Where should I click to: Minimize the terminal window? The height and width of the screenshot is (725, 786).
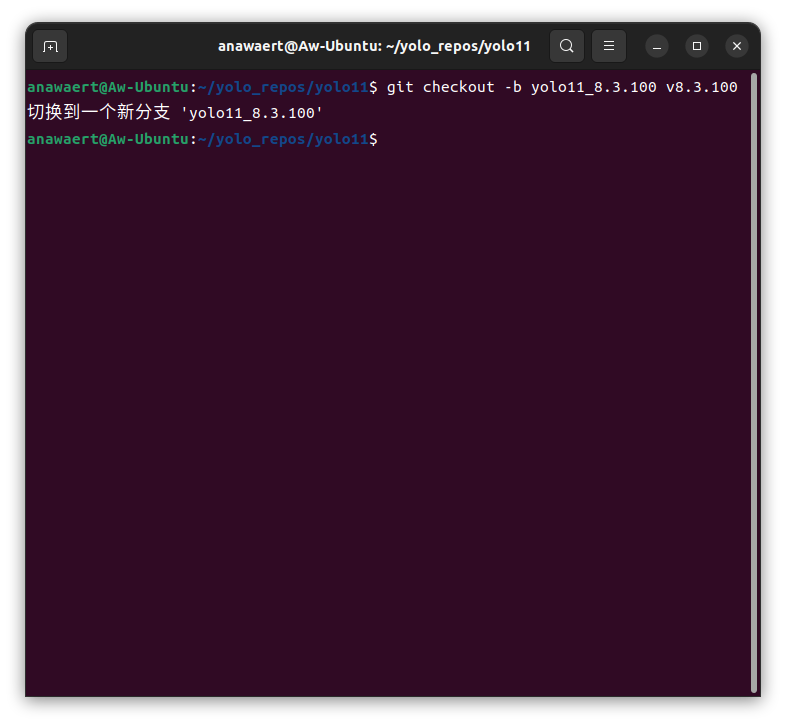(x=656, y=46)
